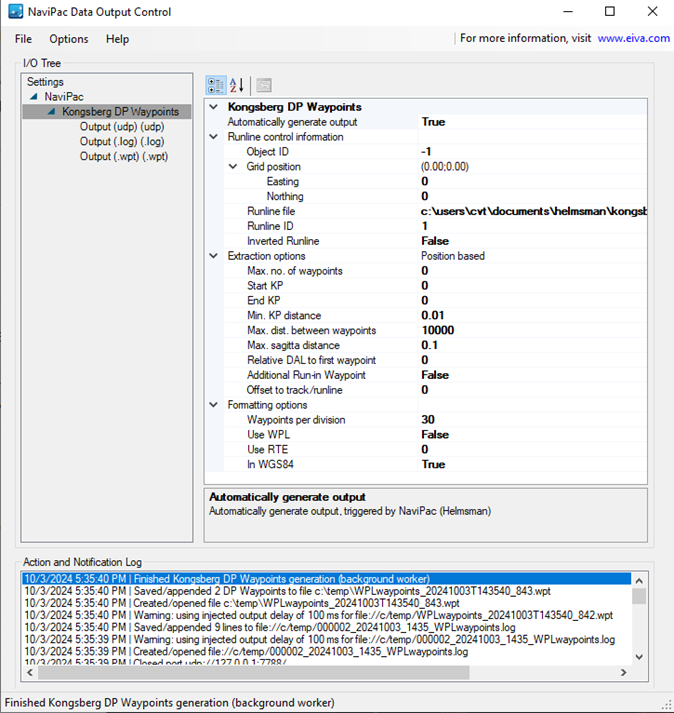Click the Property Pages toolbar icon
The width and height of the screenshot is (674, 713).
264,85
